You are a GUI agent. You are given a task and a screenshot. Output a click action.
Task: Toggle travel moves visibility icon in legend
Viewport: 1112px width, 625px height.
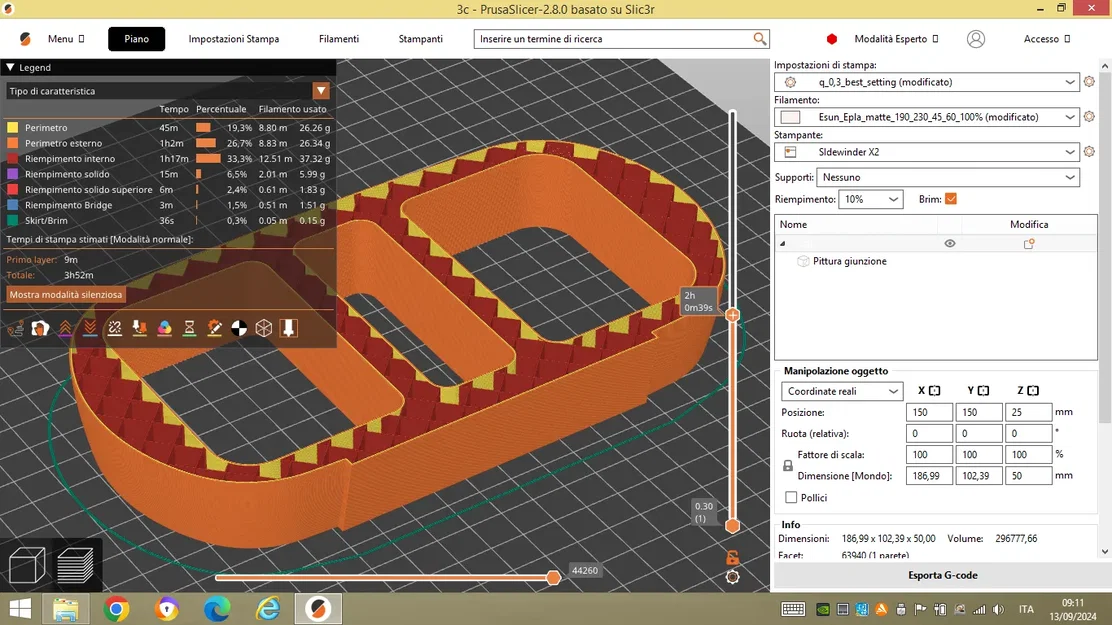pos(16,328)
